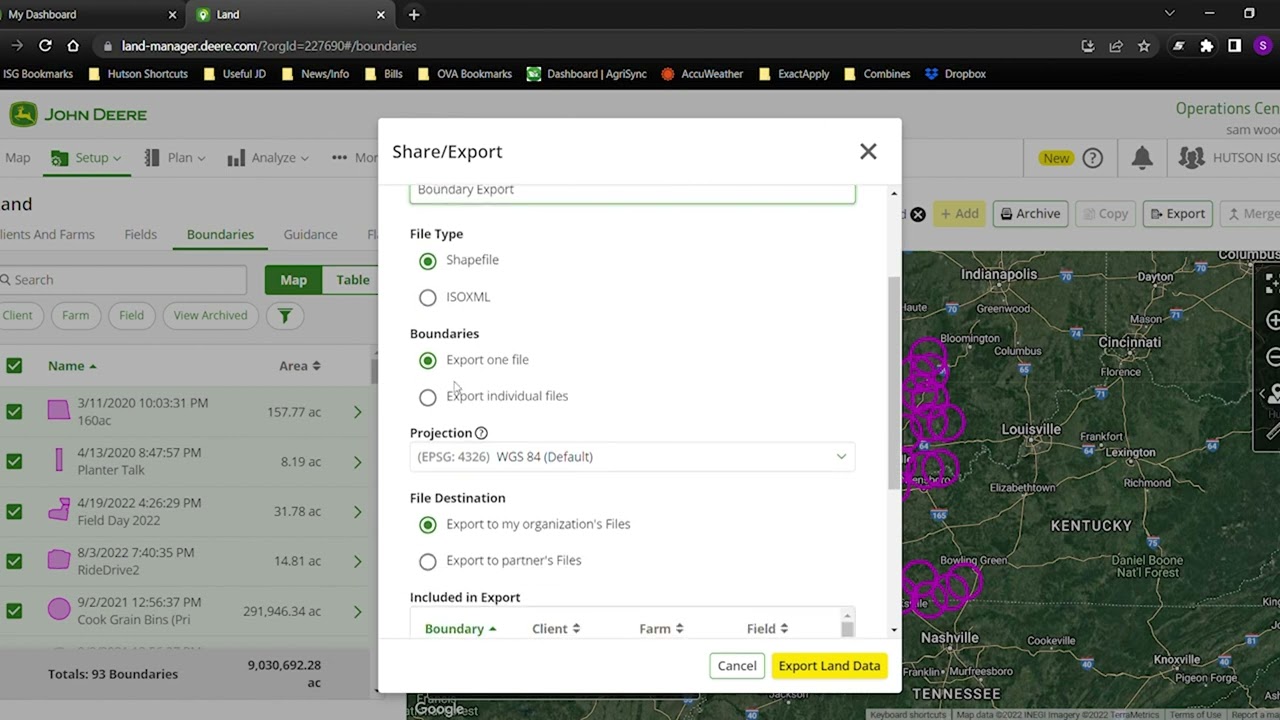1280x720 pixels.
Task: Open the Projection WGS 84 dropdown
Action: [632, 457]
